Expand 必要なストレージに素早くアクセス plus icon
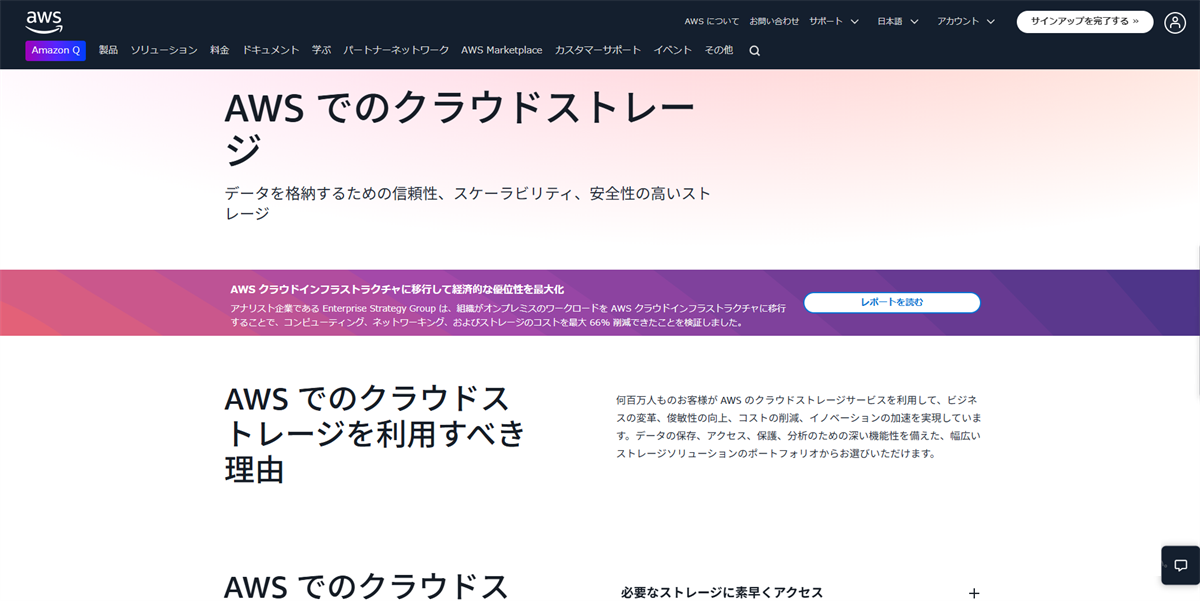Viewport: 1200px width, 601px height. (x=974, y=593)
